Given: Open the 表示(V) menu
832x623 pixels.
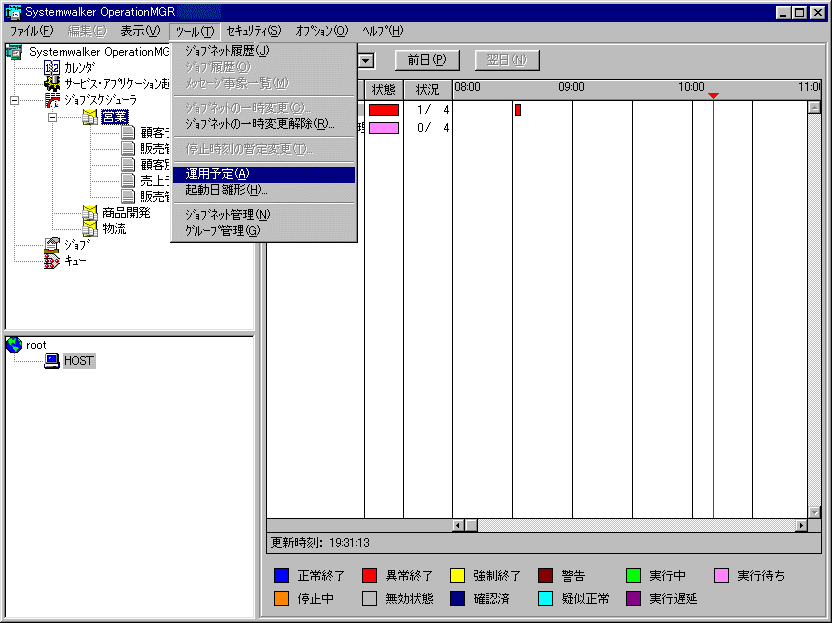Looking at the screenshot, I should 140,31.
